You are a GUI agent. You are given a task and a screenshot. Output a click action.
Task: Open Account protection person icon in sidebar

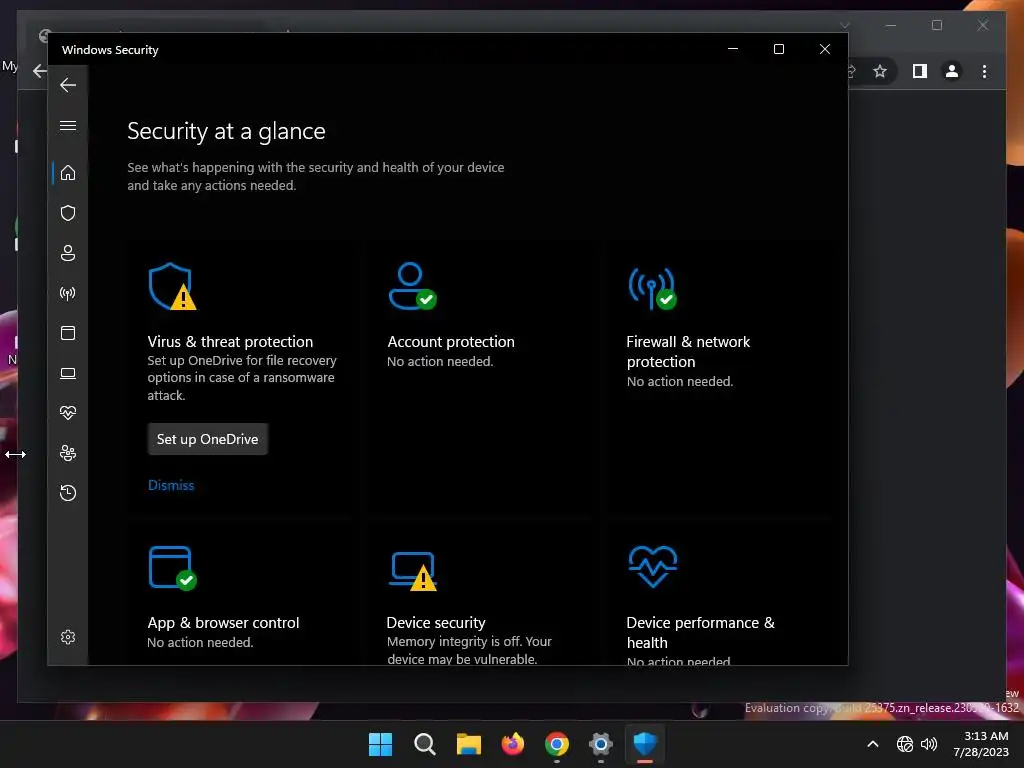[x=68, y=253]
